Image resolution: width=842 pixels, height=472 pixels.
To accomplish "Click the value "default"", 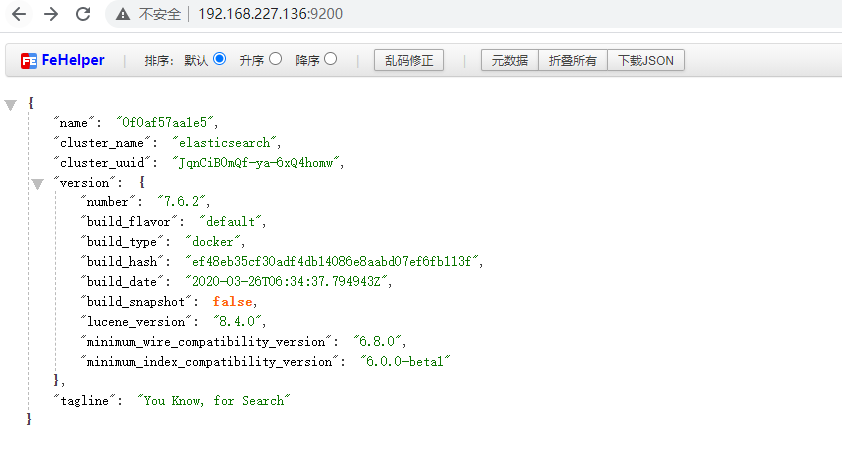I will (x=230, y=222).
